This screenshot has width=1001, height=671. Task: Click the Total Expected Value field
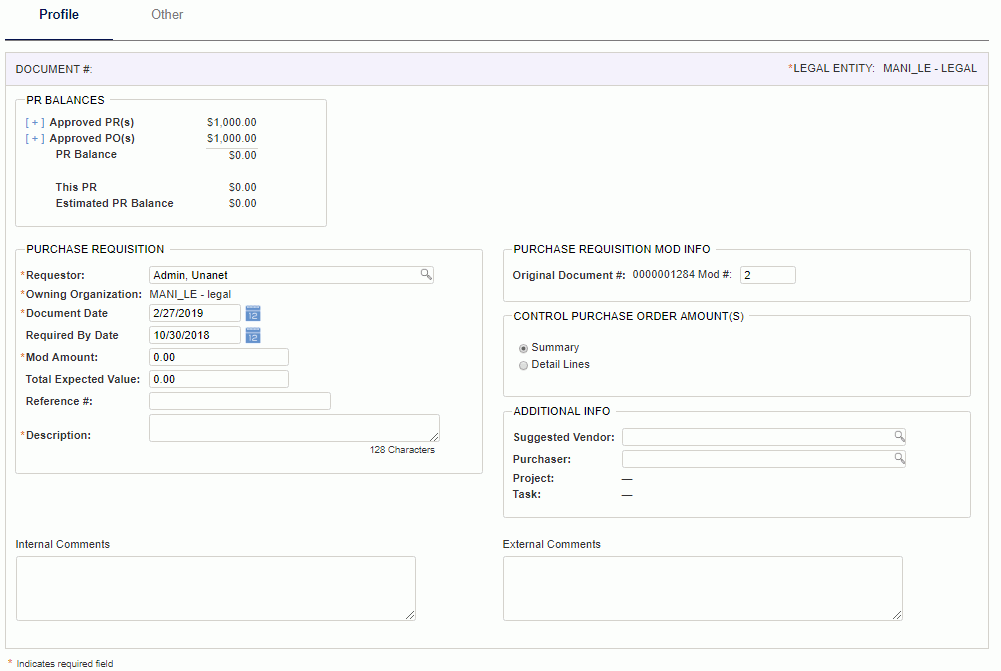[219, 379]
